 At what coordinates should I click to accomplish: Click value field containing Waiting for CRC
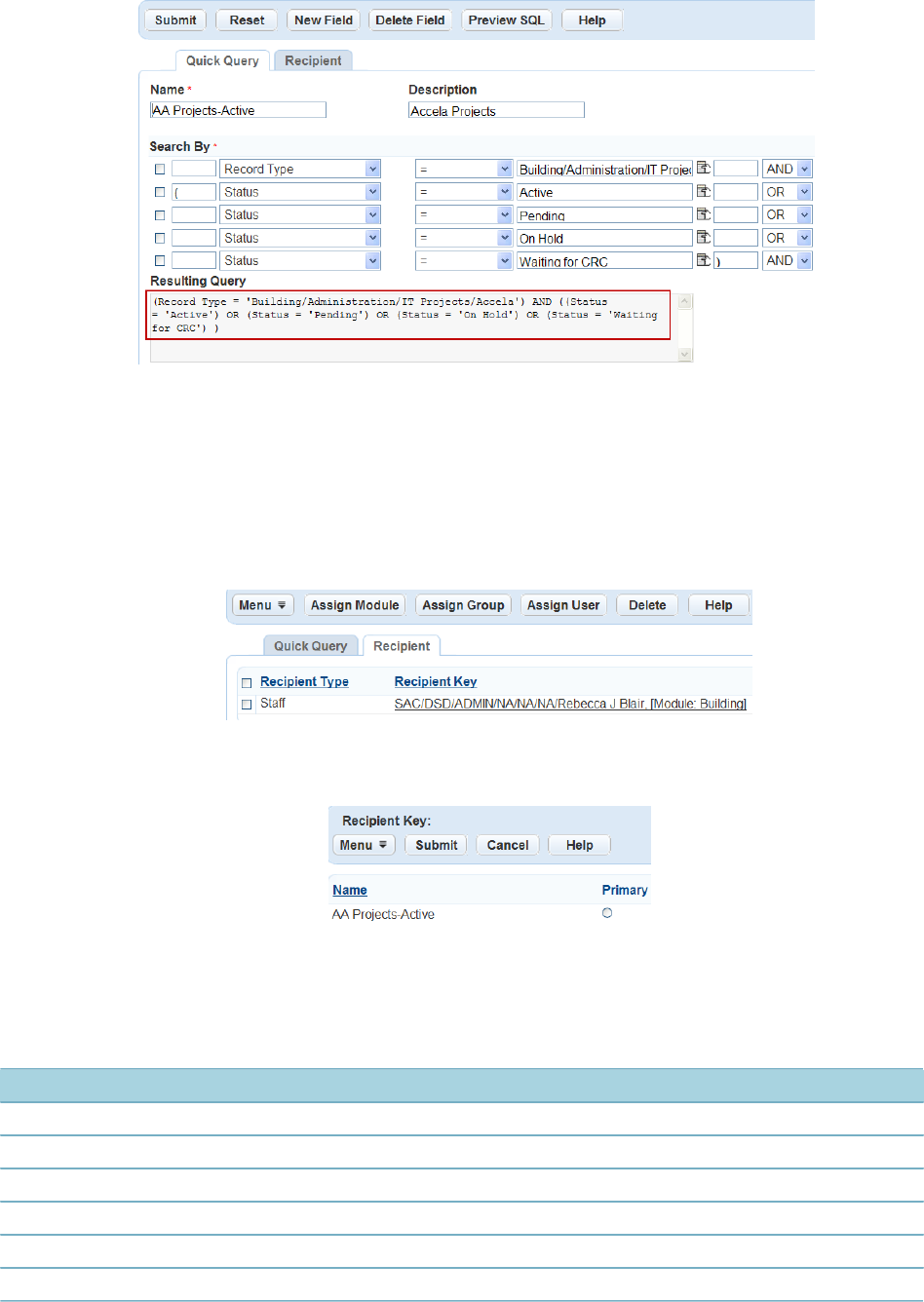[604, 260]
